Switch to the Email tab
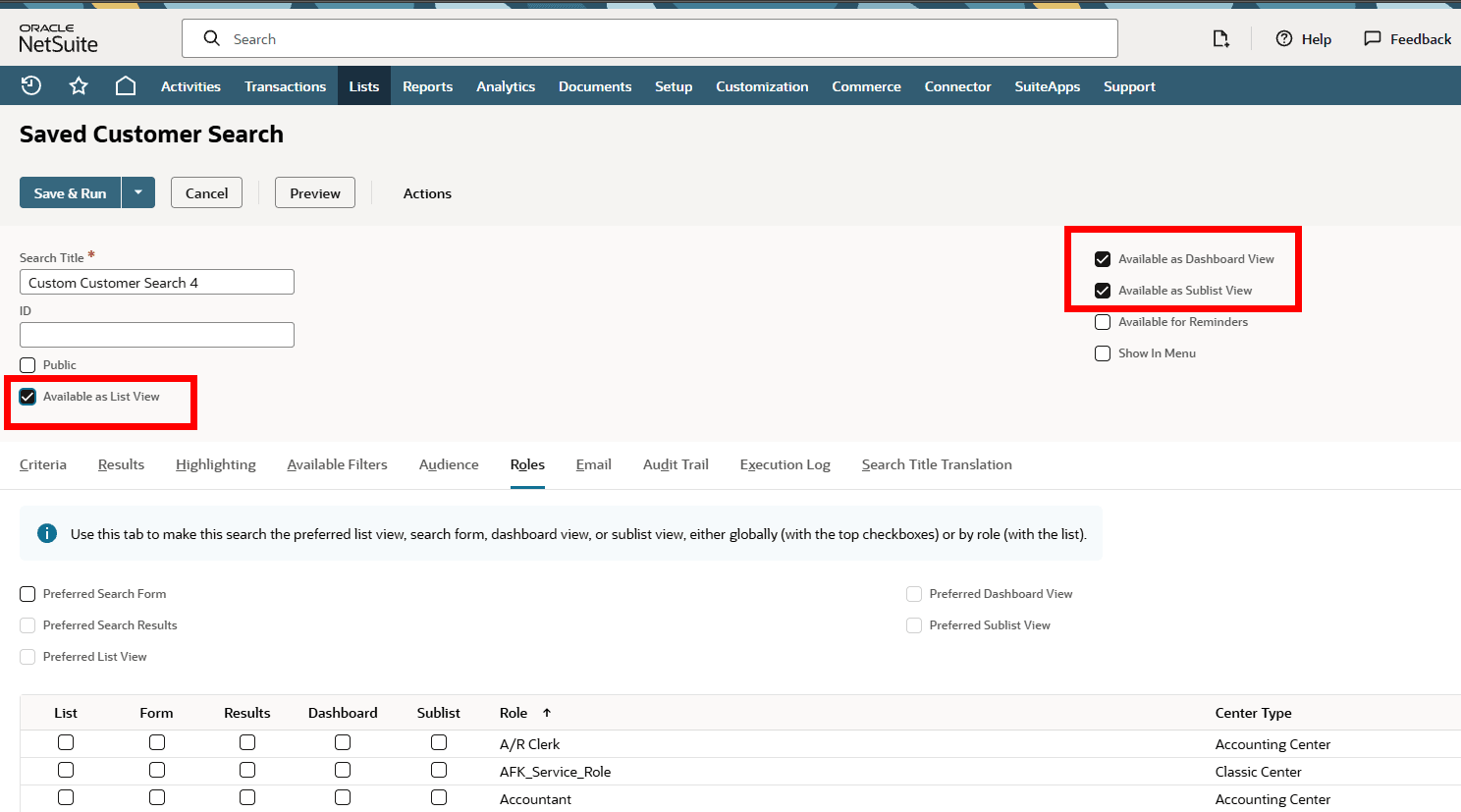This screenshot has width=1461, height=812. [594, 464]
